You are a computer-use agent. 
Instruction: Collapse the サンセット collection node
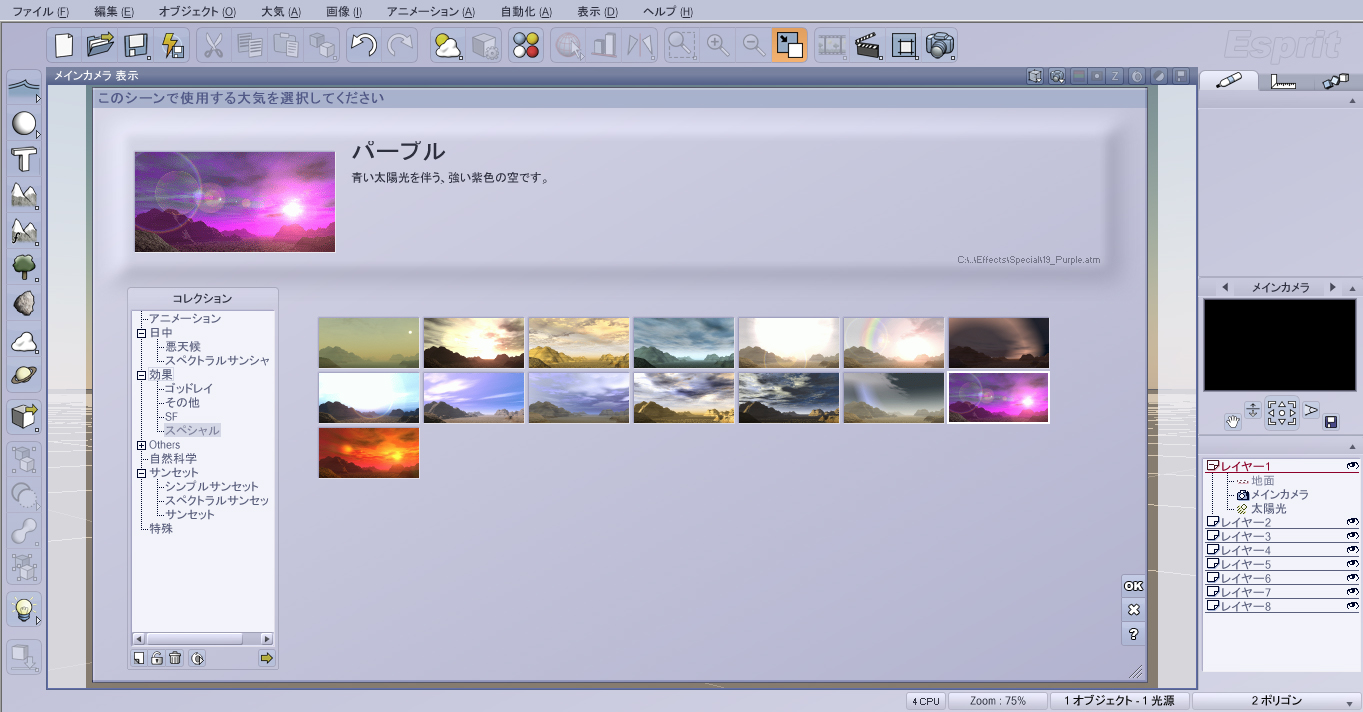tap(141, 473)
